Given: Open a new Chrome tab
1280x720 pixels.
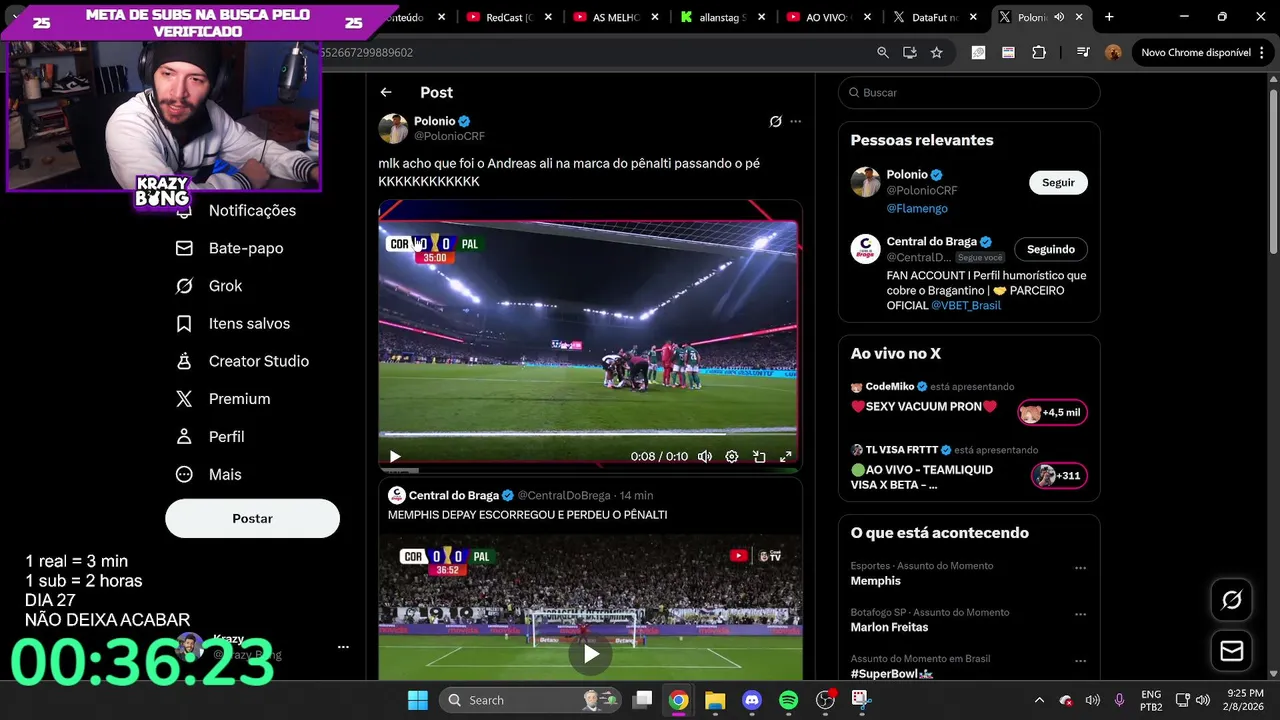Looking at the screenshot, I should (1109, 17).
